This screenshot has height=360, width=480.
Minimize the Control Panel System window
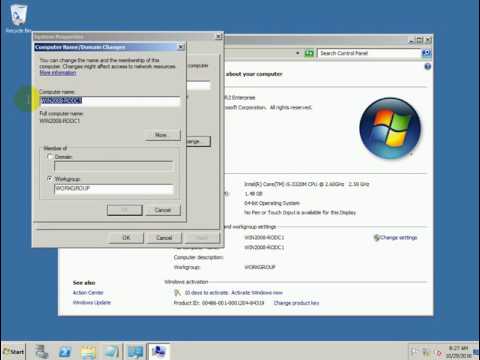coord(412,40)
